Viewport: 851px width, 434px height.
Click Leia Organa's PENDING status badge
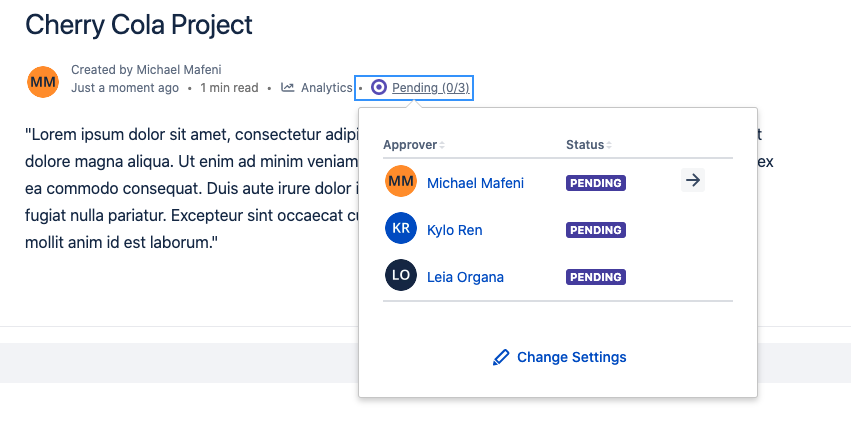[x=596, y=277]
